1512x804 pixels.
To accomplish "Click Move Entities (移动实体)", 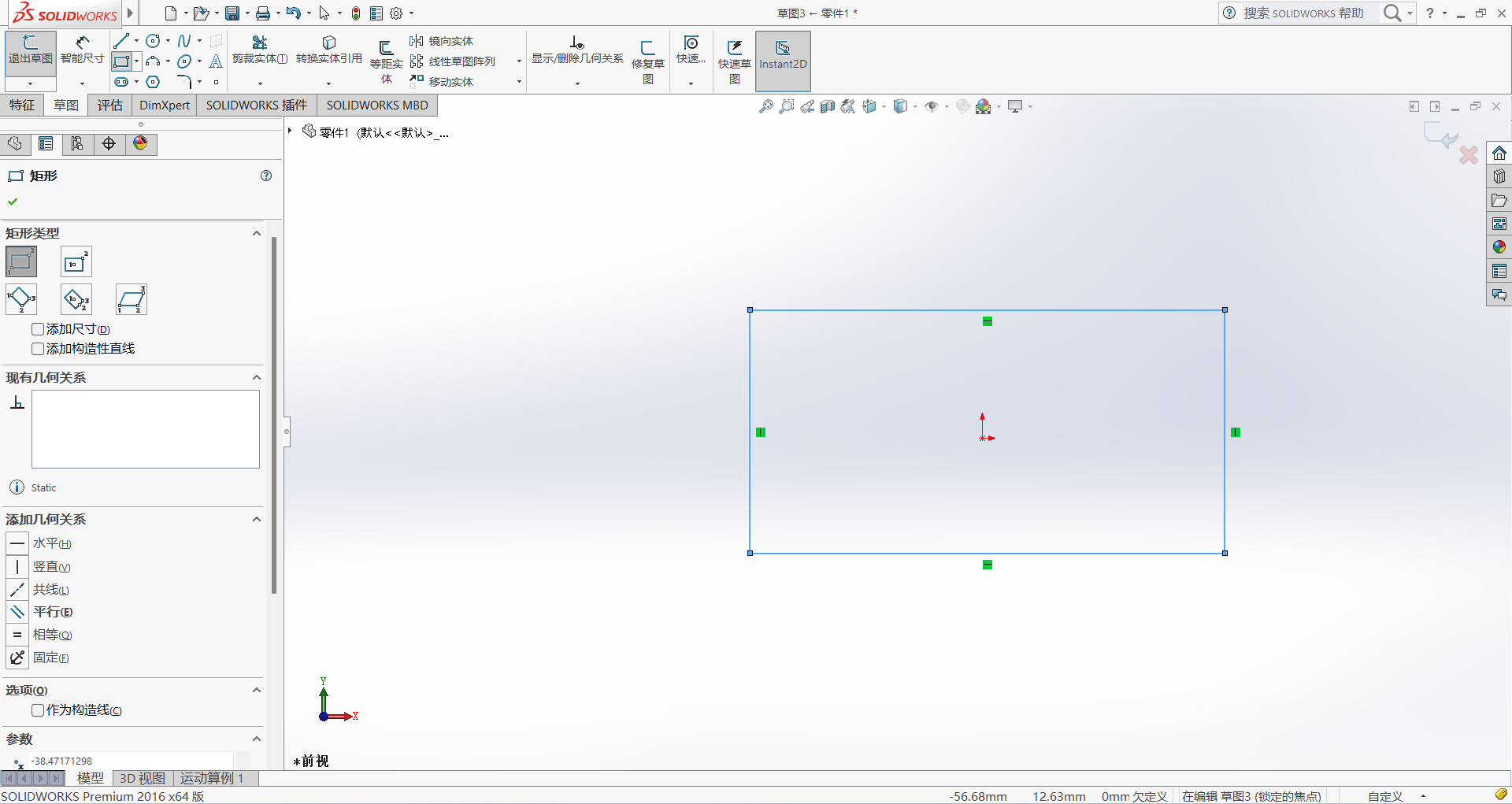I will (441, 82).
